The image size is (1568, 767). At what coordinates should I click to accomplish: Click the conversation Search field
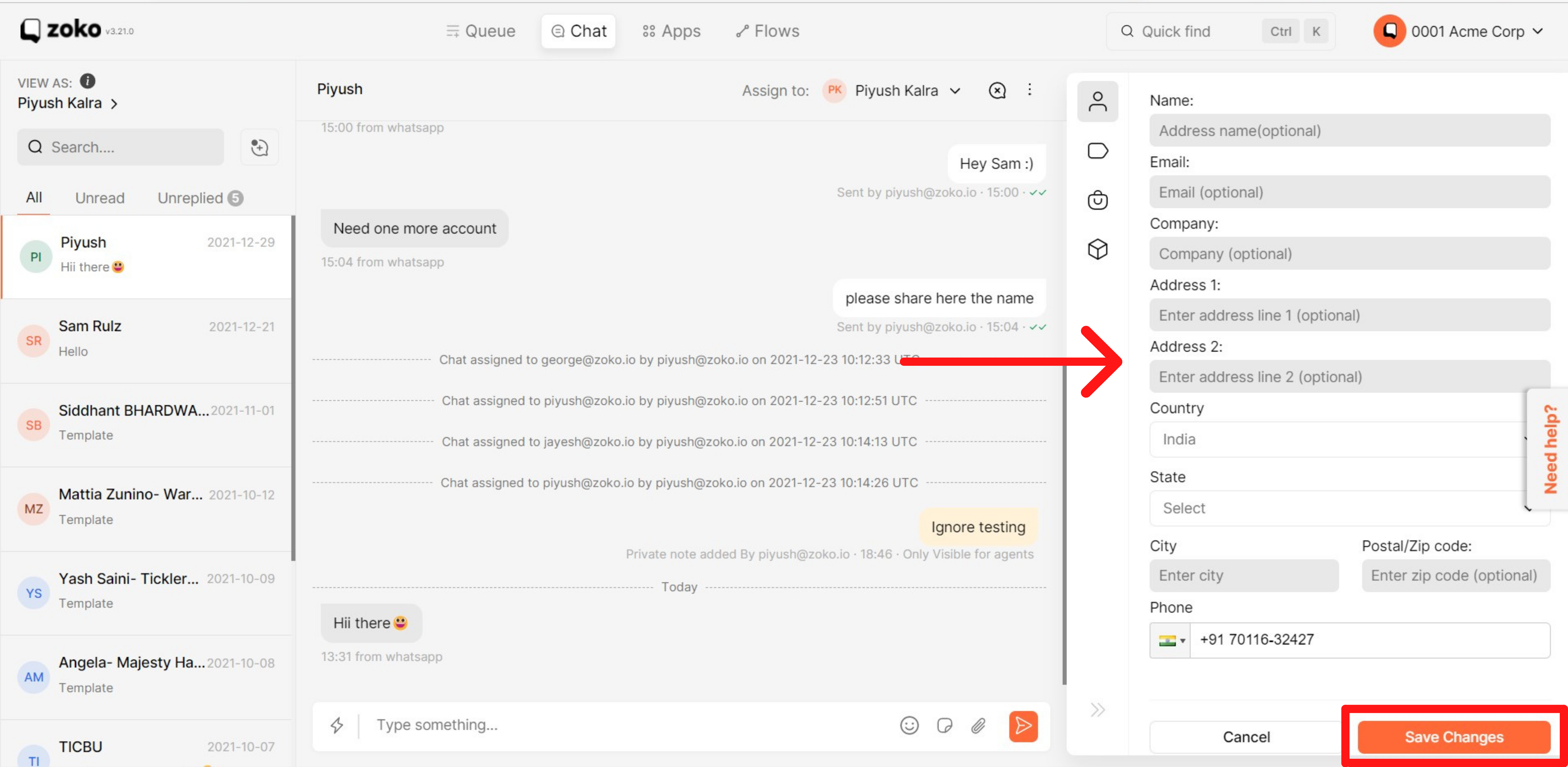point(121,147)
